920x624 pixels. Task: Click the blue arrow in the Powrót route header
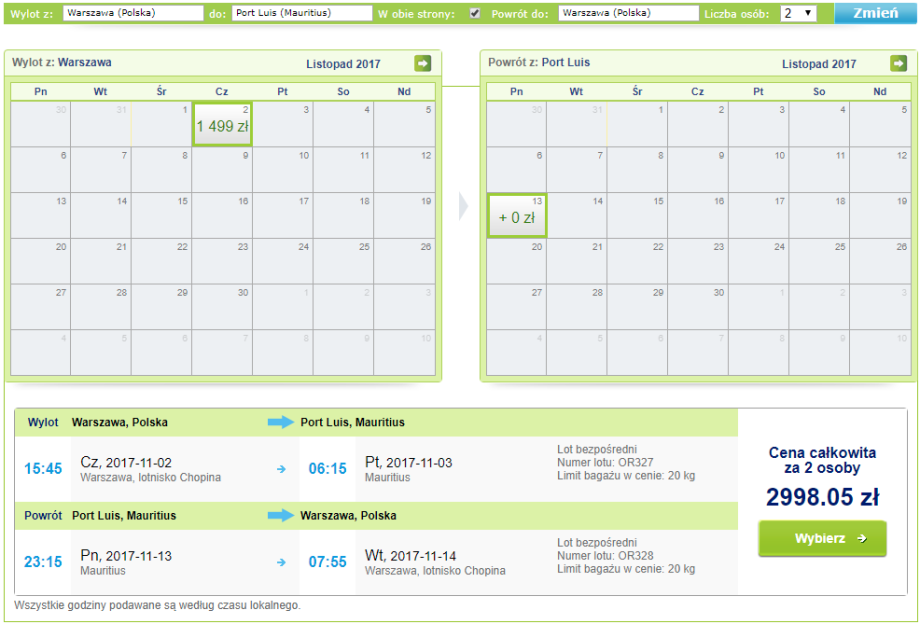coord(281,516)
